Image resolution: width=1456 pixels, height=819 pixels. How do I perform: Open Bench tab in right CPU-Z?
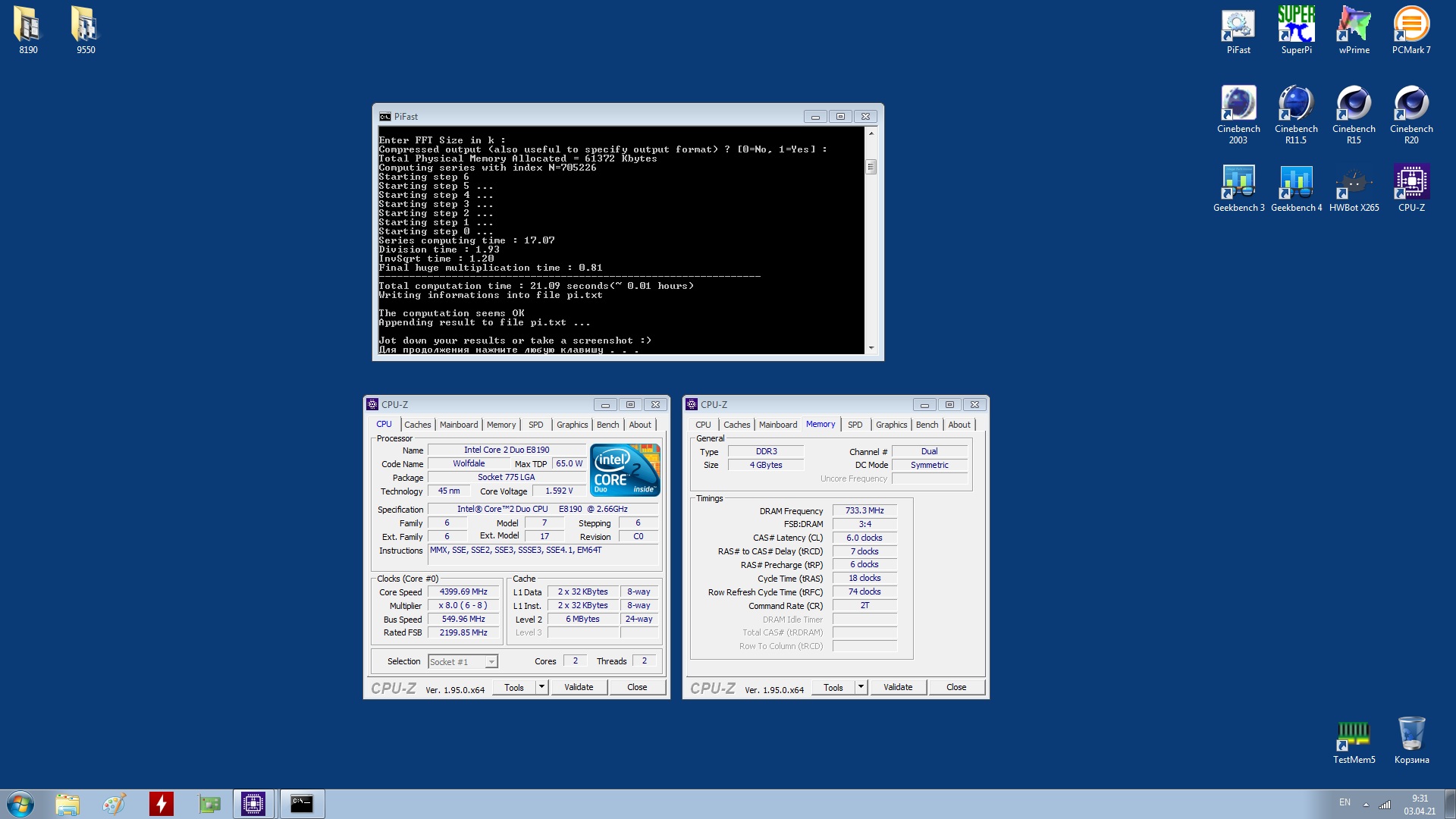pyautogui.click(x=927, y=425)
